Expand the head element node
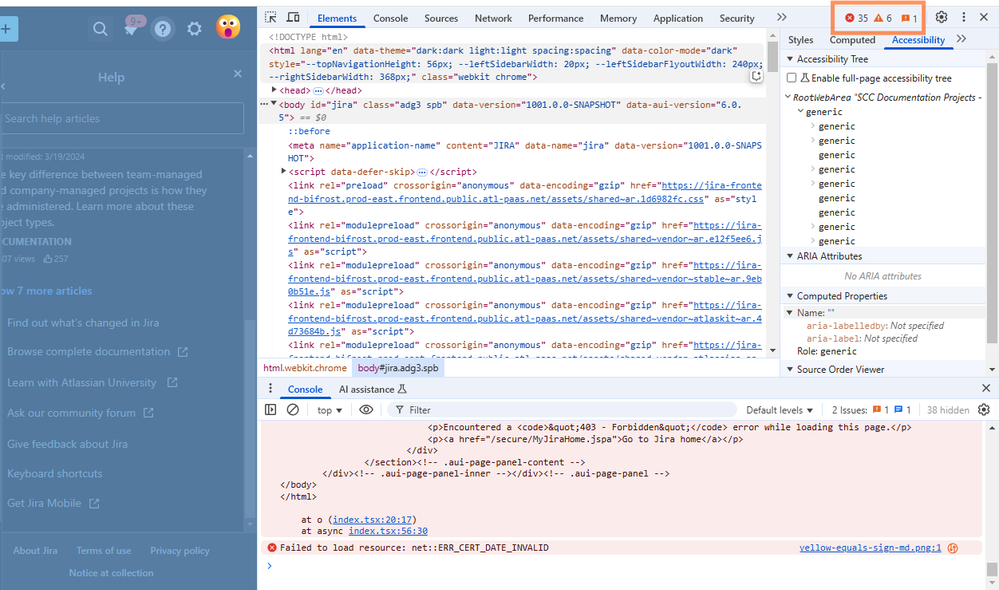Screen dimensions: 999x590 pyautogui.click(x=274, y=90)
